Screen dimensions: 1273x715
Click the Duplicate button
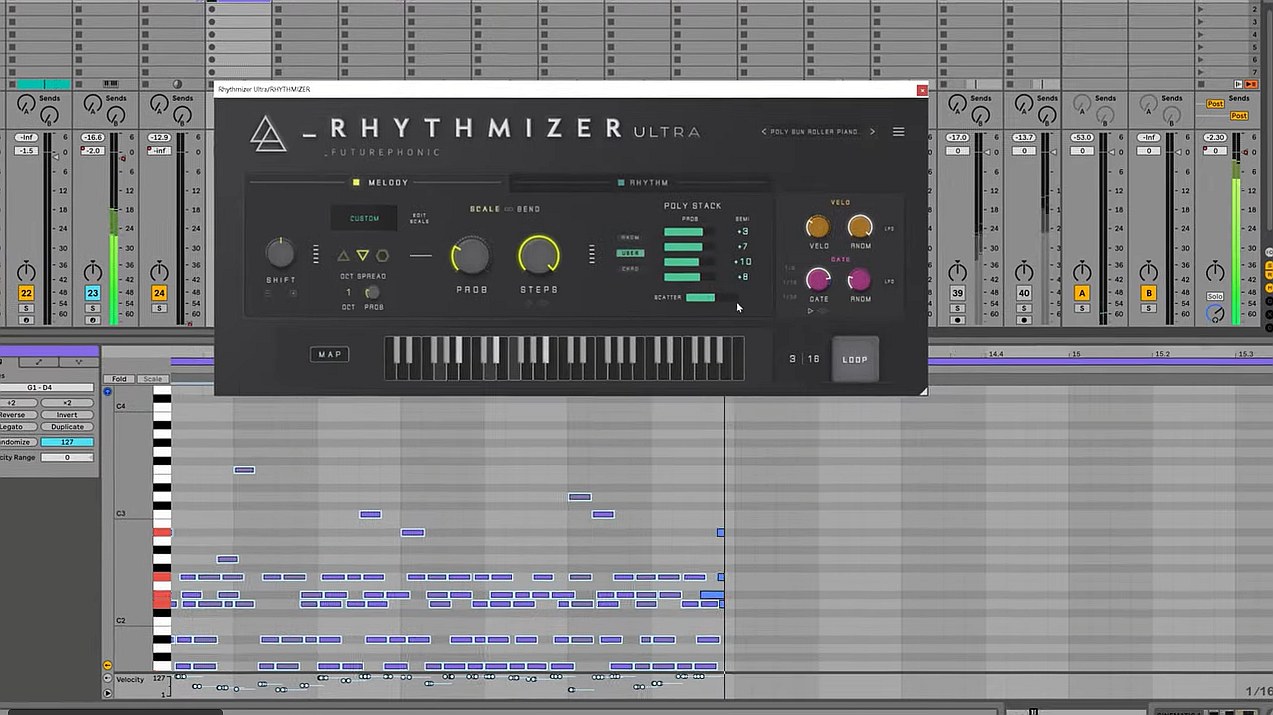pyautogui.click(x=67, y=427)
